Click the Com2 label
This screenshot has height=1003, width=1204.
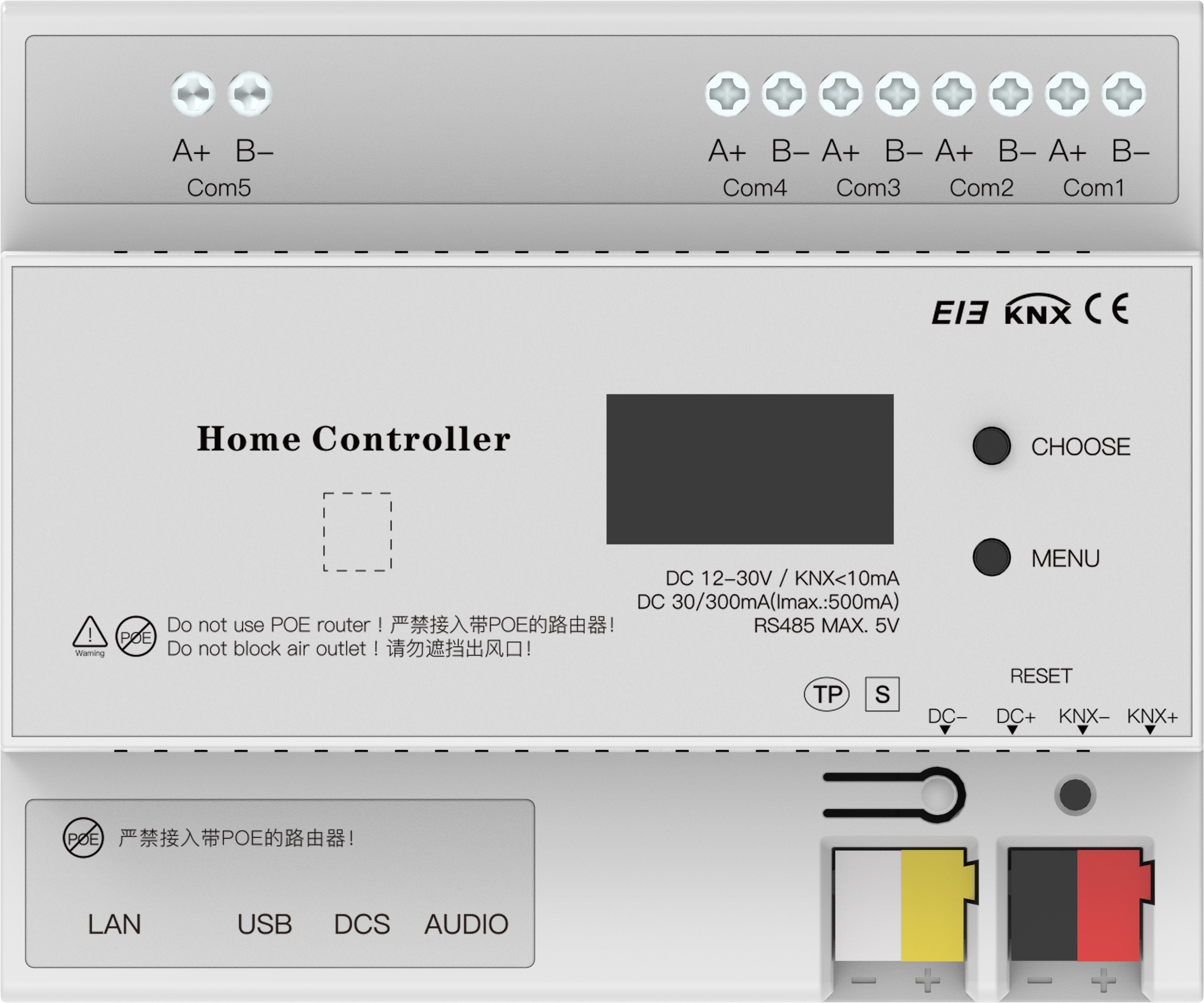[x=982, y=188]
